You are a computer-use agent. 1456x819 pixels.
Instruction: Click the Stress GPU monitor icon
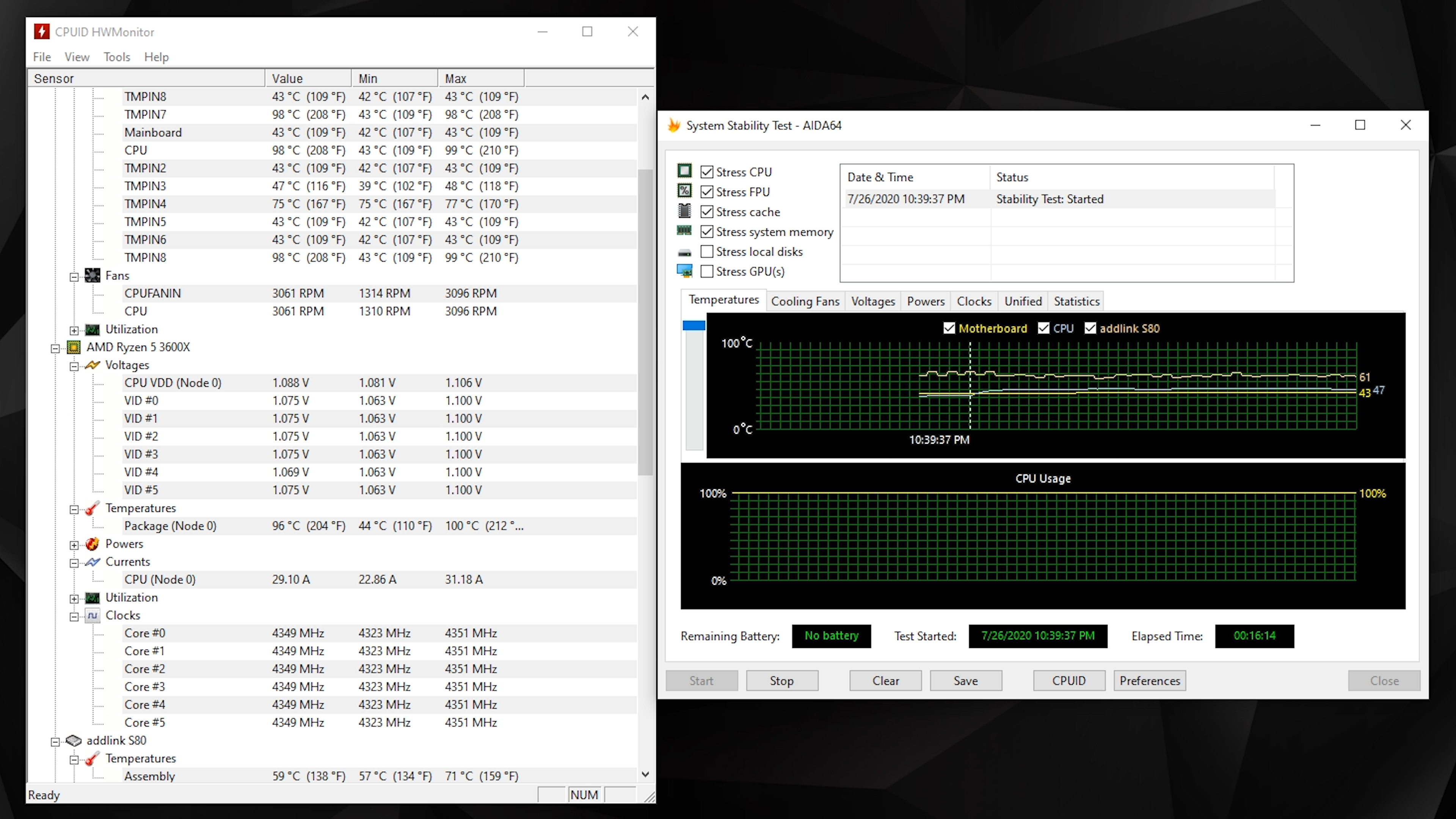[684, 271]
